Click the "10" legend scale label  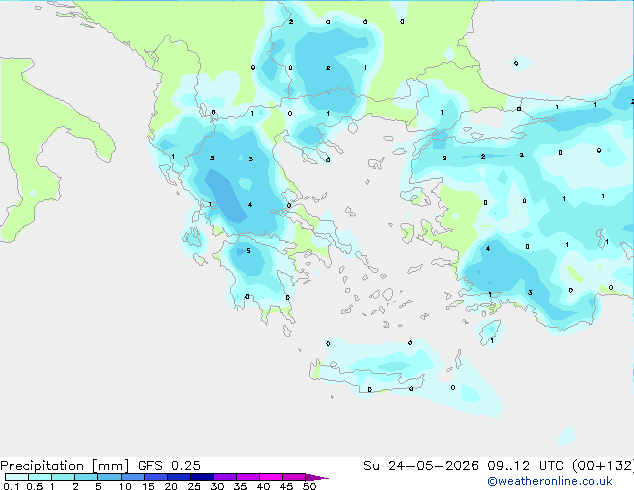pos(125,486)
